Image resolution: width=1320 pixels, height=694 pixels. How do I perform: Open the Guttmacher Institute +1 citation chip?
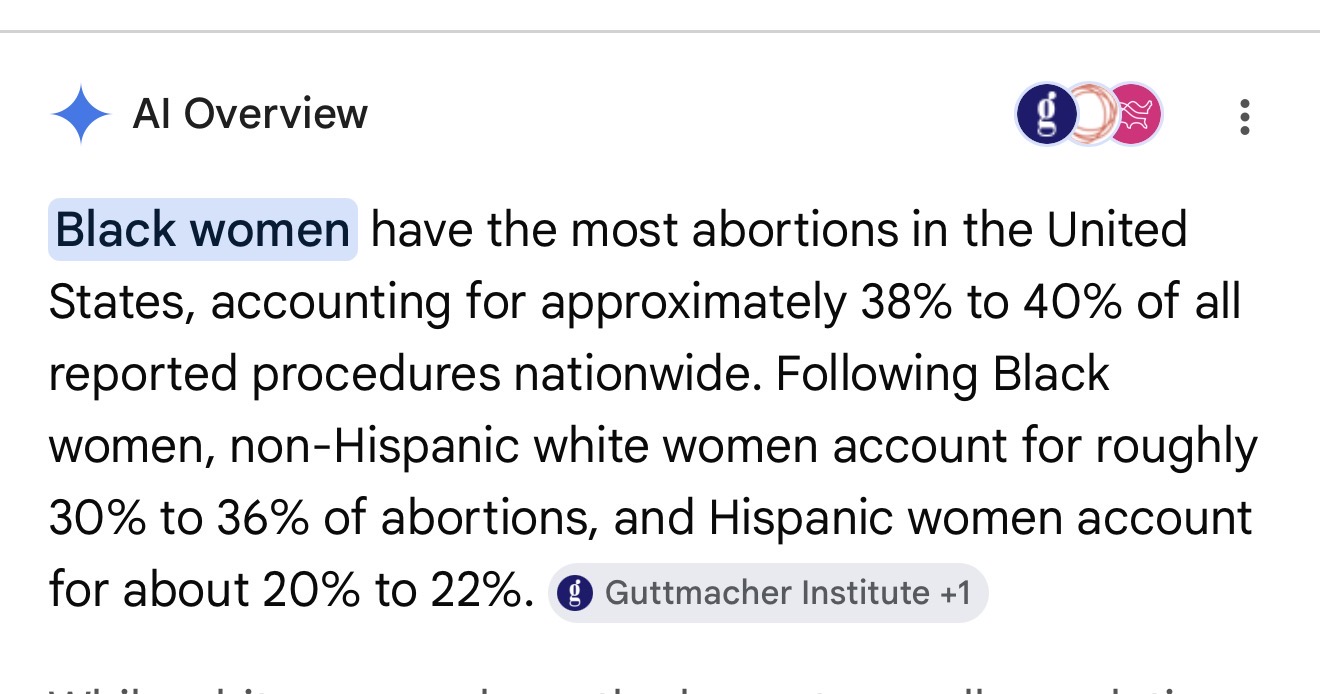768,593
